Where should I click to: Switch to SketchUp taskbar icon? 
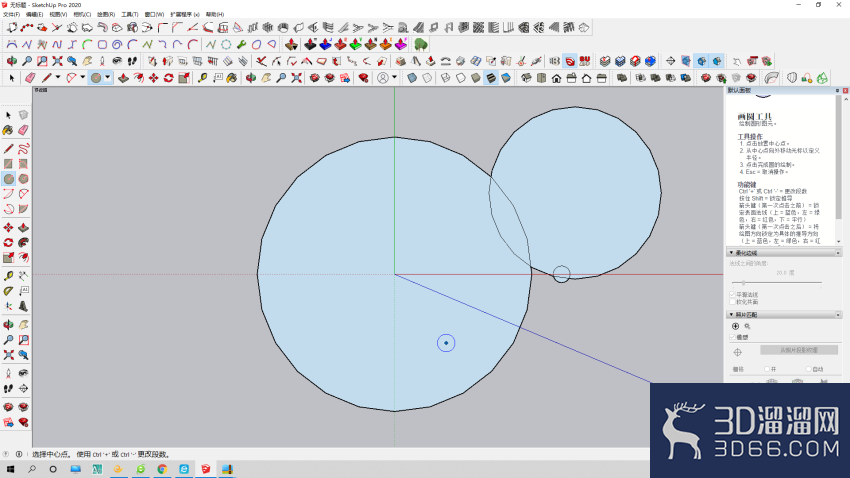tap(205, 469)
